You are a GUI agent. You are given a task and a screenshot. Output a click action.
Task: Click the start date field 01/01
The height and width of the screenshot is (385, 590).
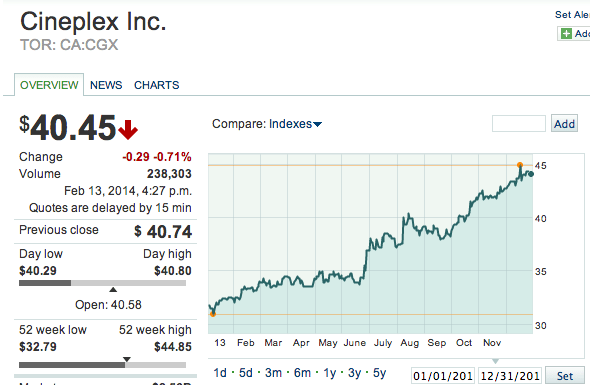443,376
